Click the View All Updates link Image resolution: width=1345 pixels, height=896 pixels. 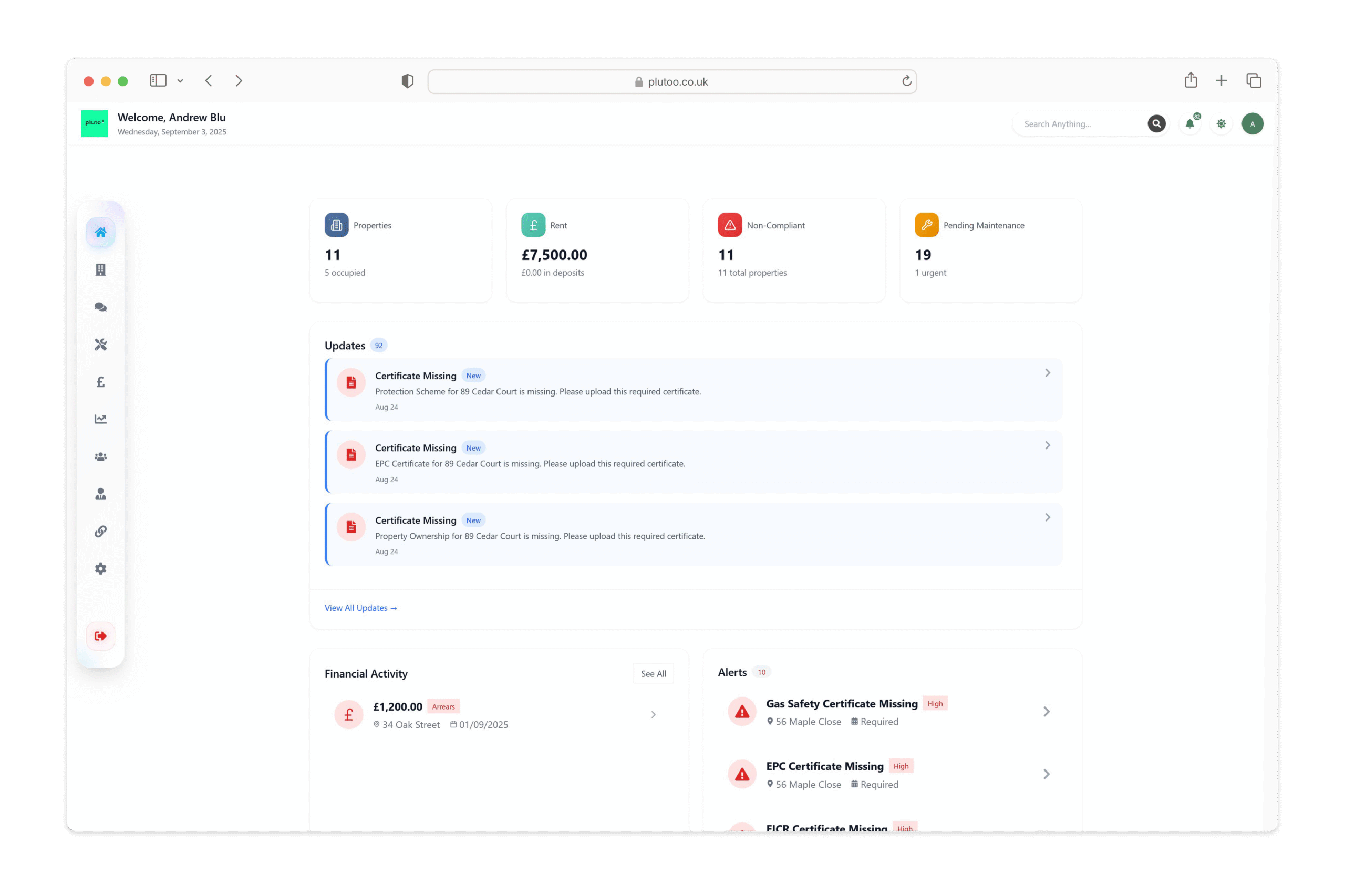click(361, 608)
